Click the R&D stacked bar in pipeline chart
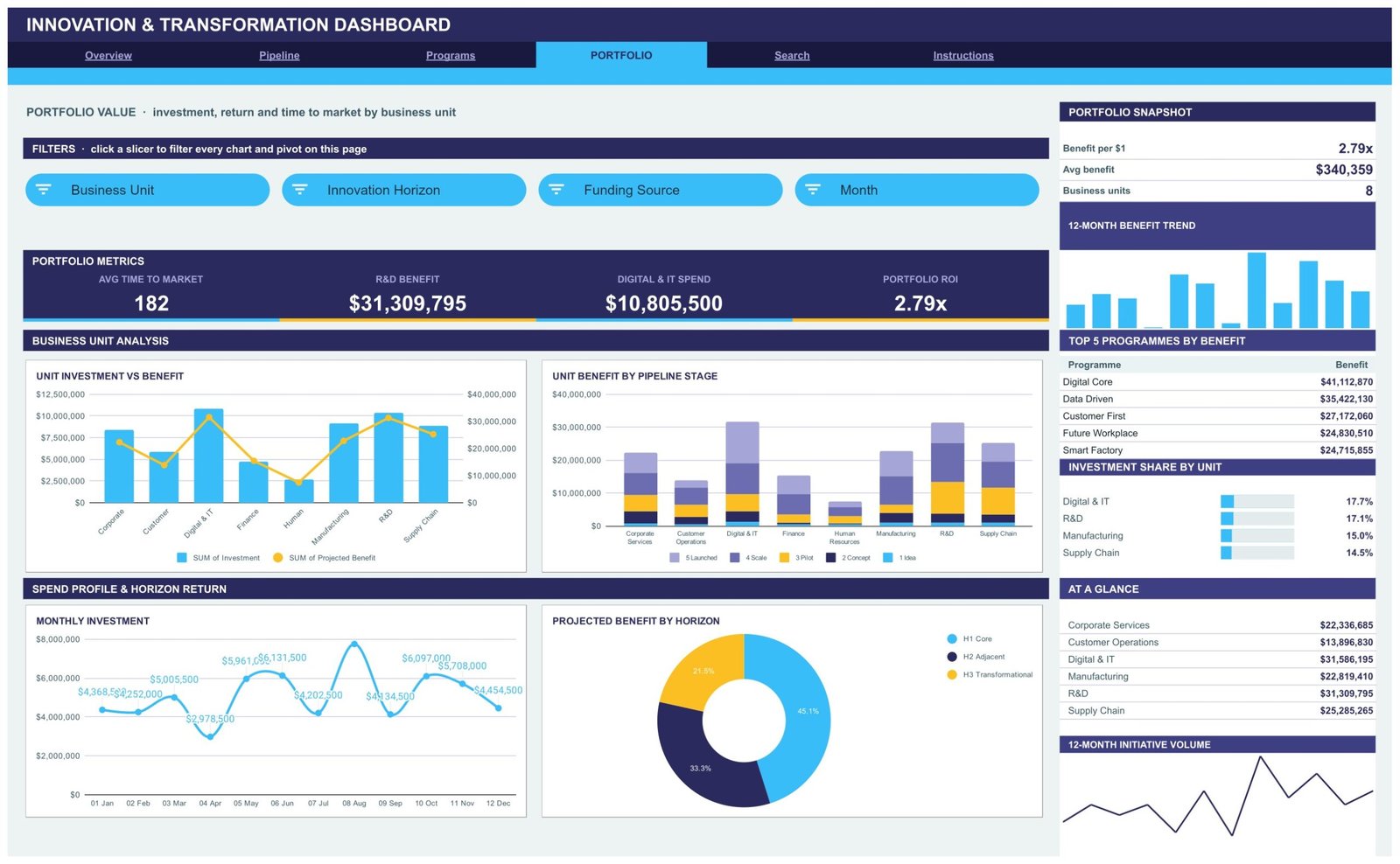Screen dimensions: 1400x864 [x=948, y=474]
